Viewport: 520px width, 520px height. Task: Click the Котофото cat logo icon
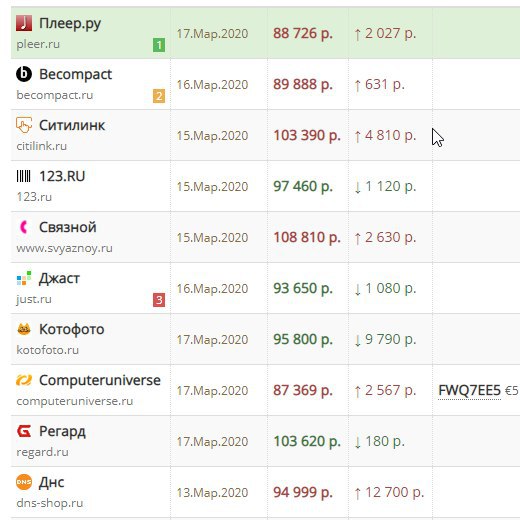pos(24,329)
